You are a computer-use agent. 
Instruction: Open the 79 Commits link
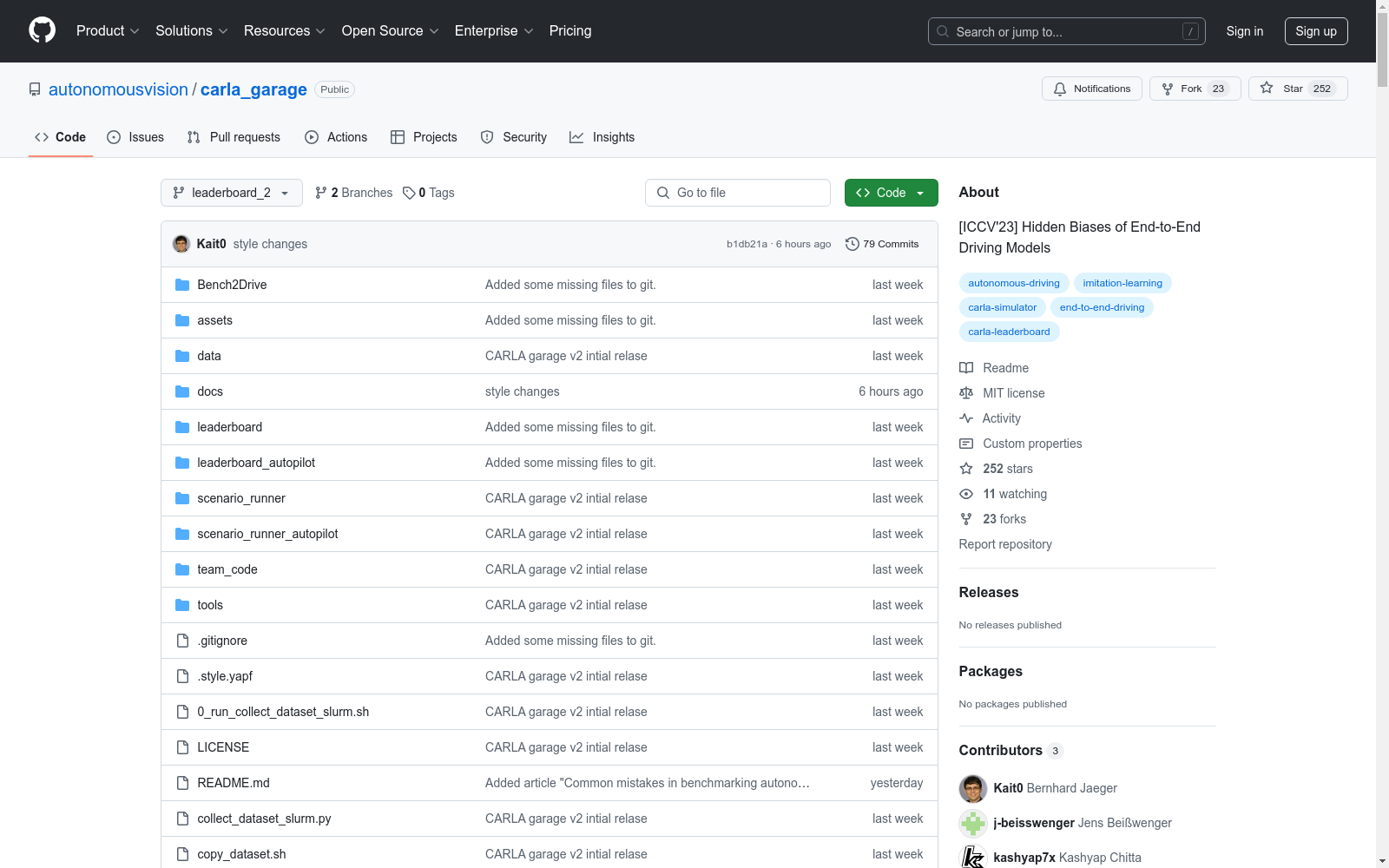tap(882, 244)
